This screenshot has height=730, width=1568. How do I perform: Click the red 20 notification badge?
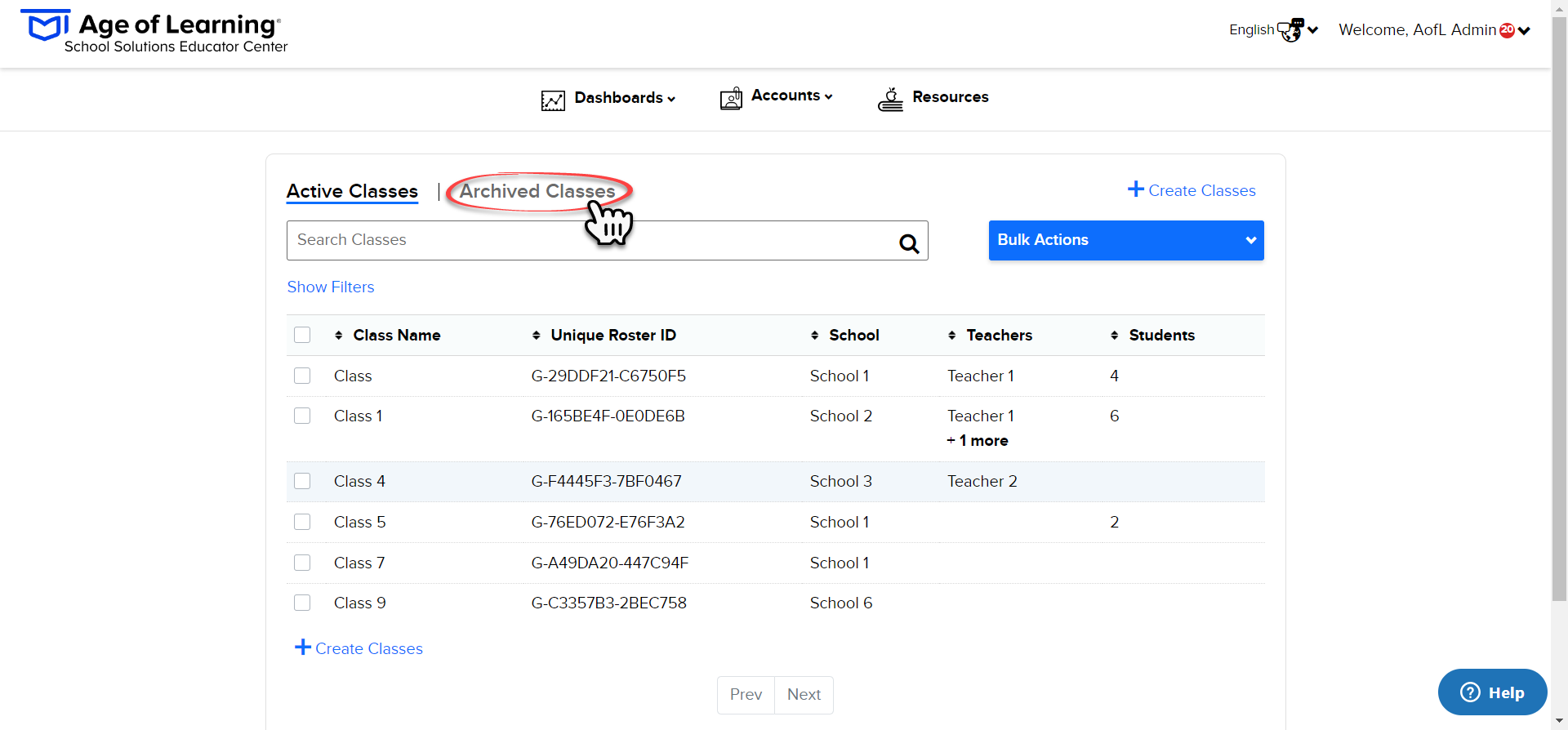pos(1508,30)
